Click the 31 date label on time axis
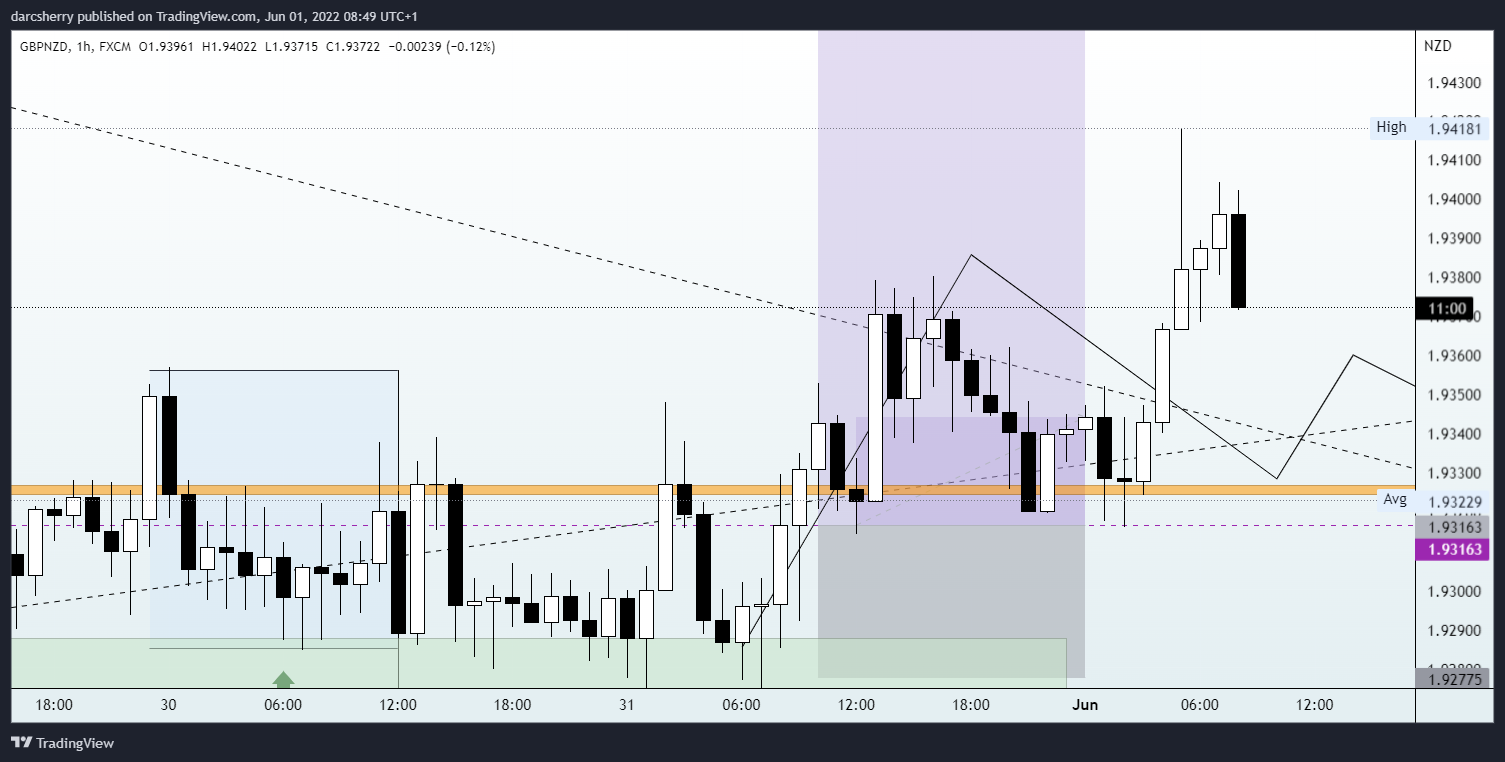 pyautogui.click(x=627, y=705)
